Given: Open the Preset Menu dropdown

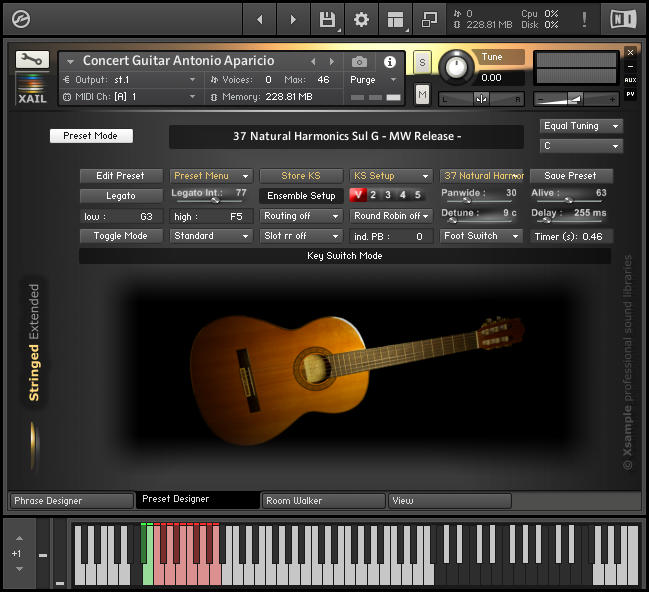Looking at the screenshot, I should pyautogui.click(x=211, y=176).
